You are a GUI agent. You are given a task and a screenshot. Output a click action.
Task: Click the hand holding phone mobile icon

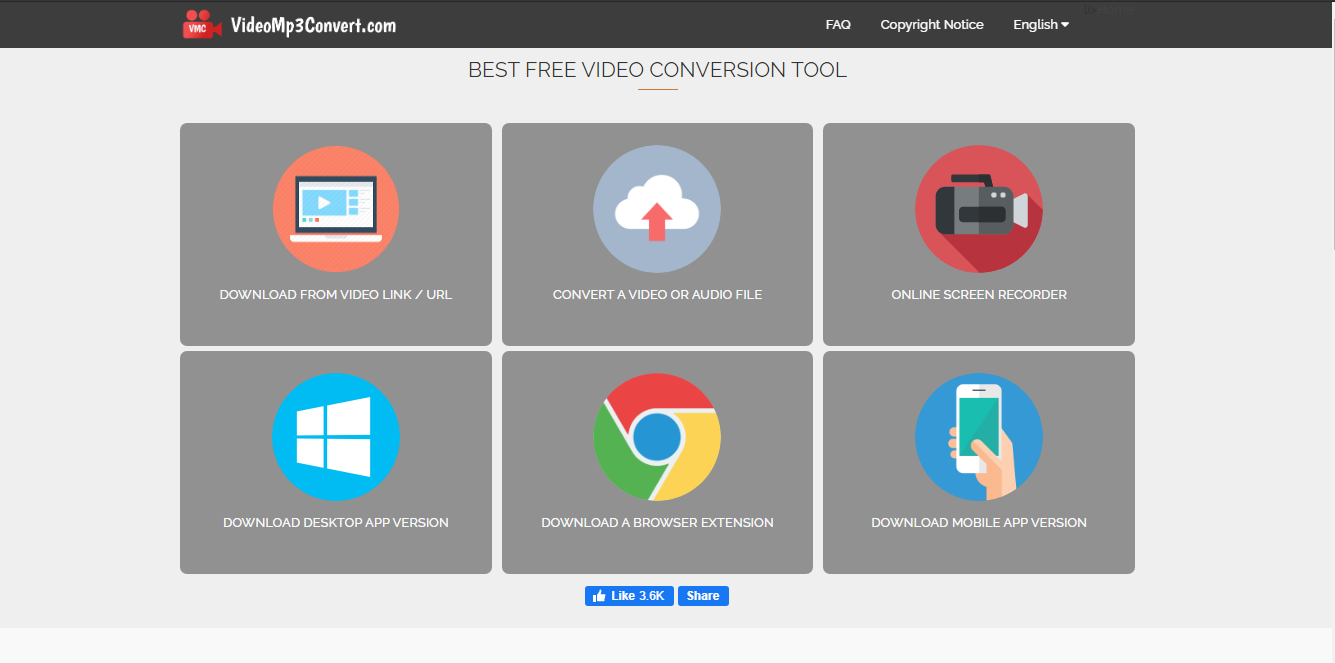pos(979,437)
